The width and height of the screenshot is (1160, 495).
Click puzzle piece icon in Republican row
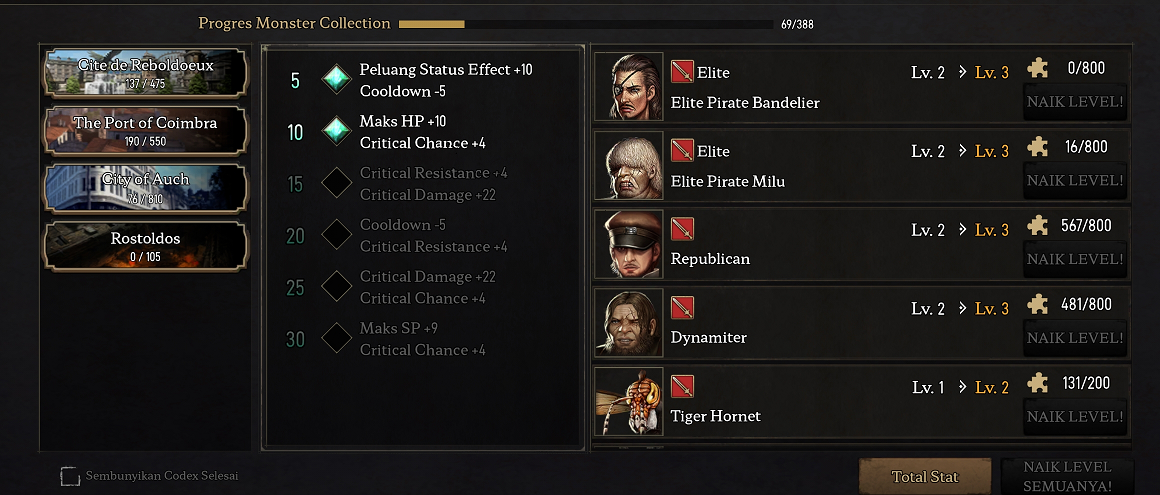1039,226
